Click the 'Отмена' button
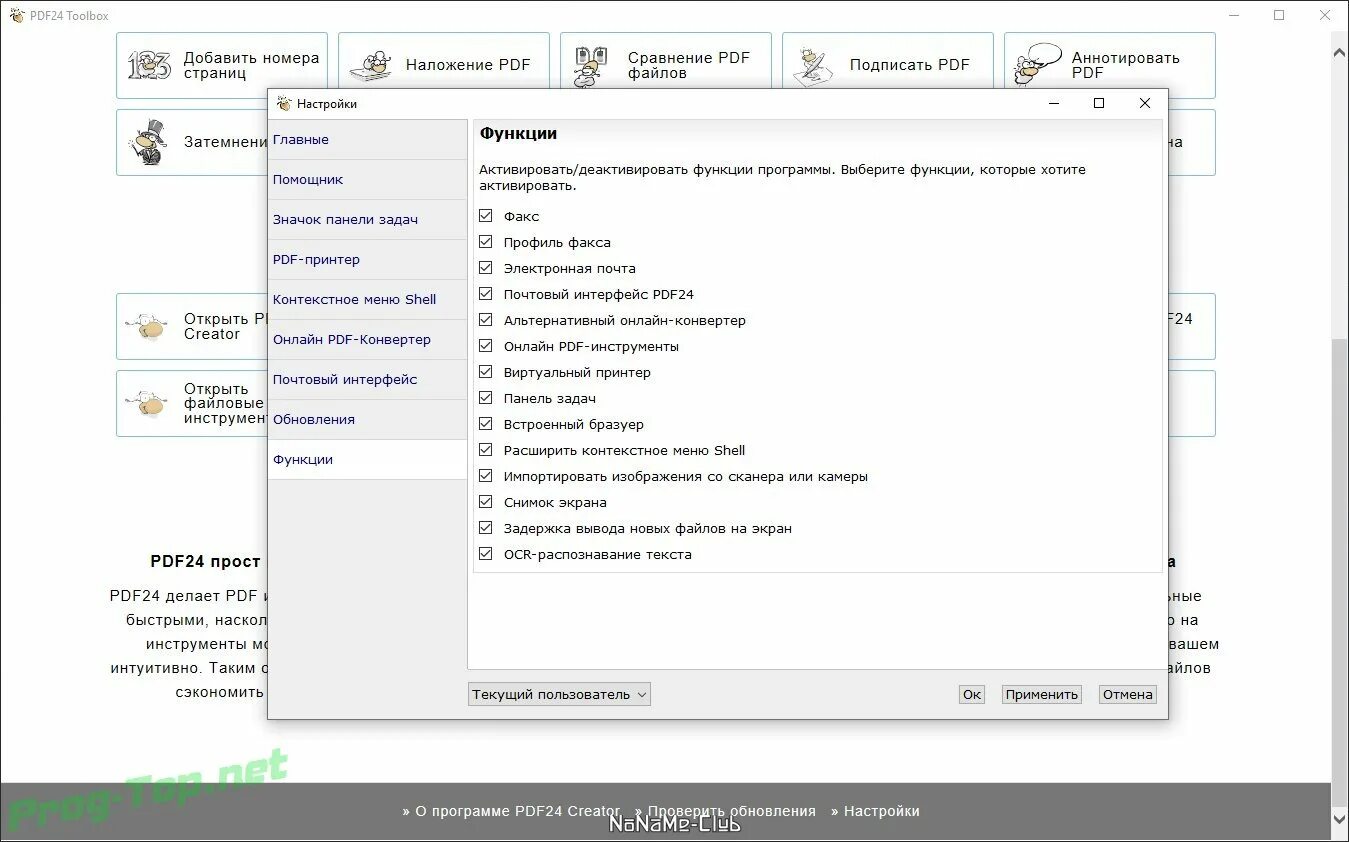This screenshot has width=1349, height=842. pos(1128,694)
